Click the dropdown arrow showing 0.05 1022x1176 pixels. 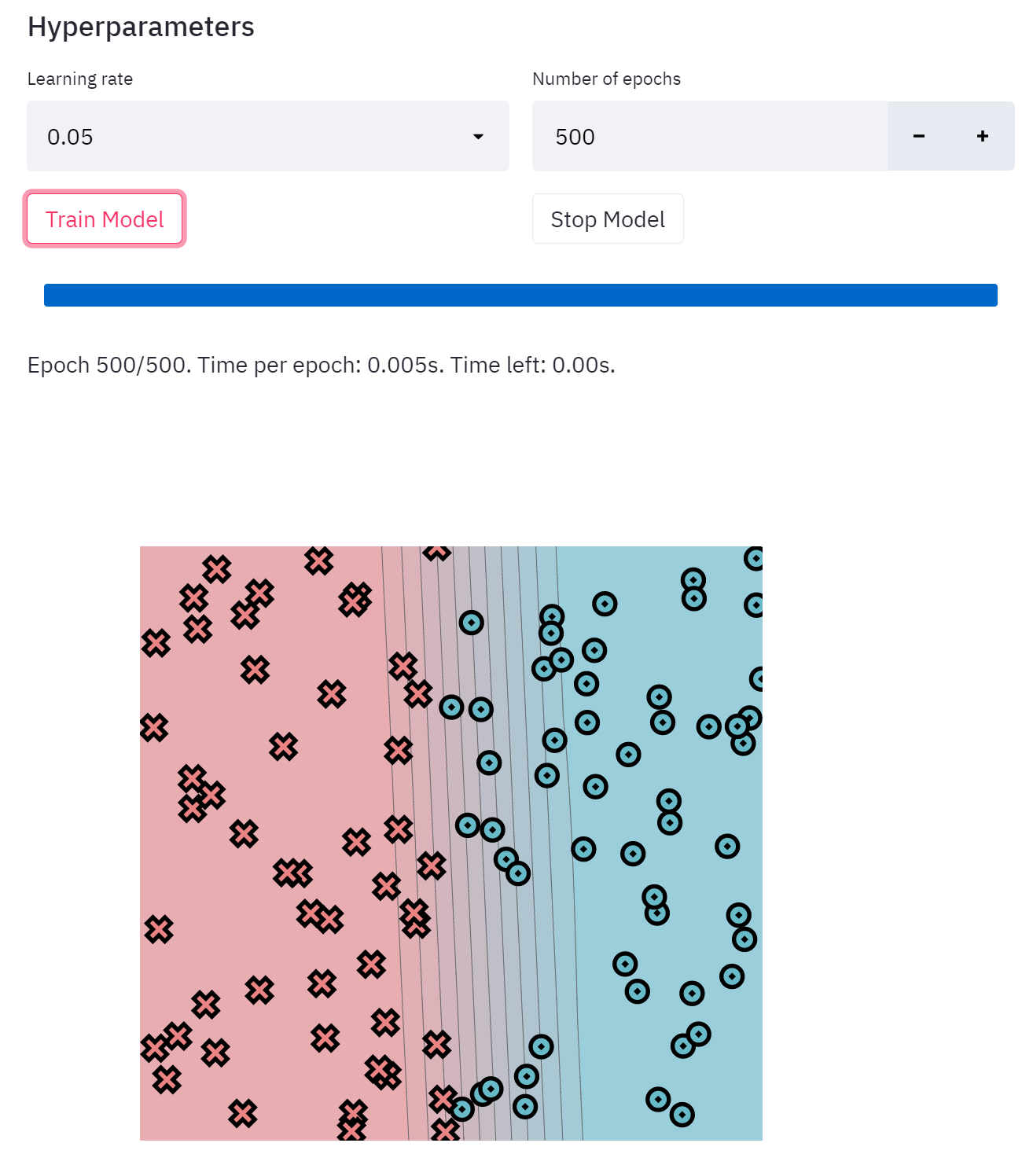point(478,137)
